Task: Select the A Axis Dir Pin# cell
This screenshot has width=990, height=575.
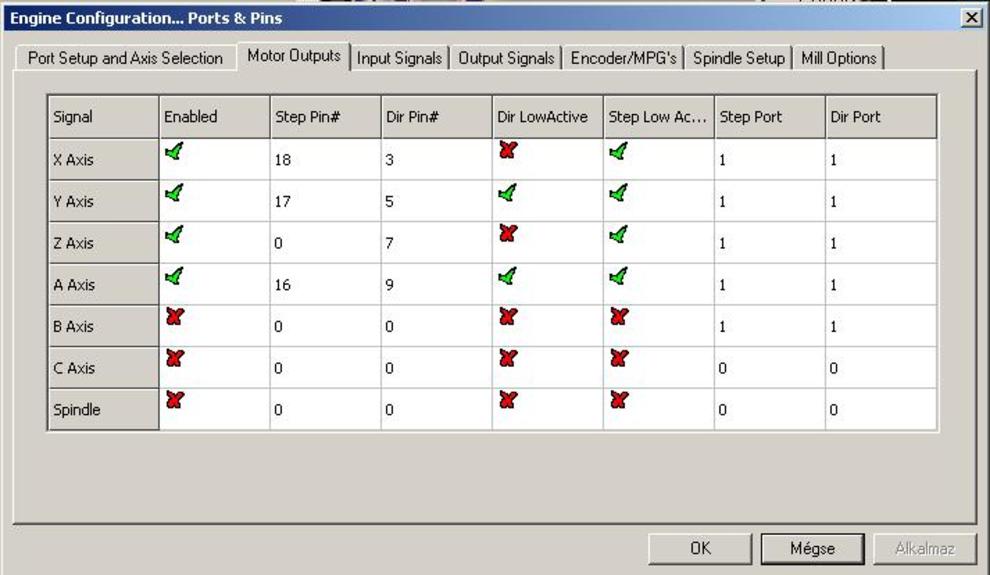Action: click(436, 285)
